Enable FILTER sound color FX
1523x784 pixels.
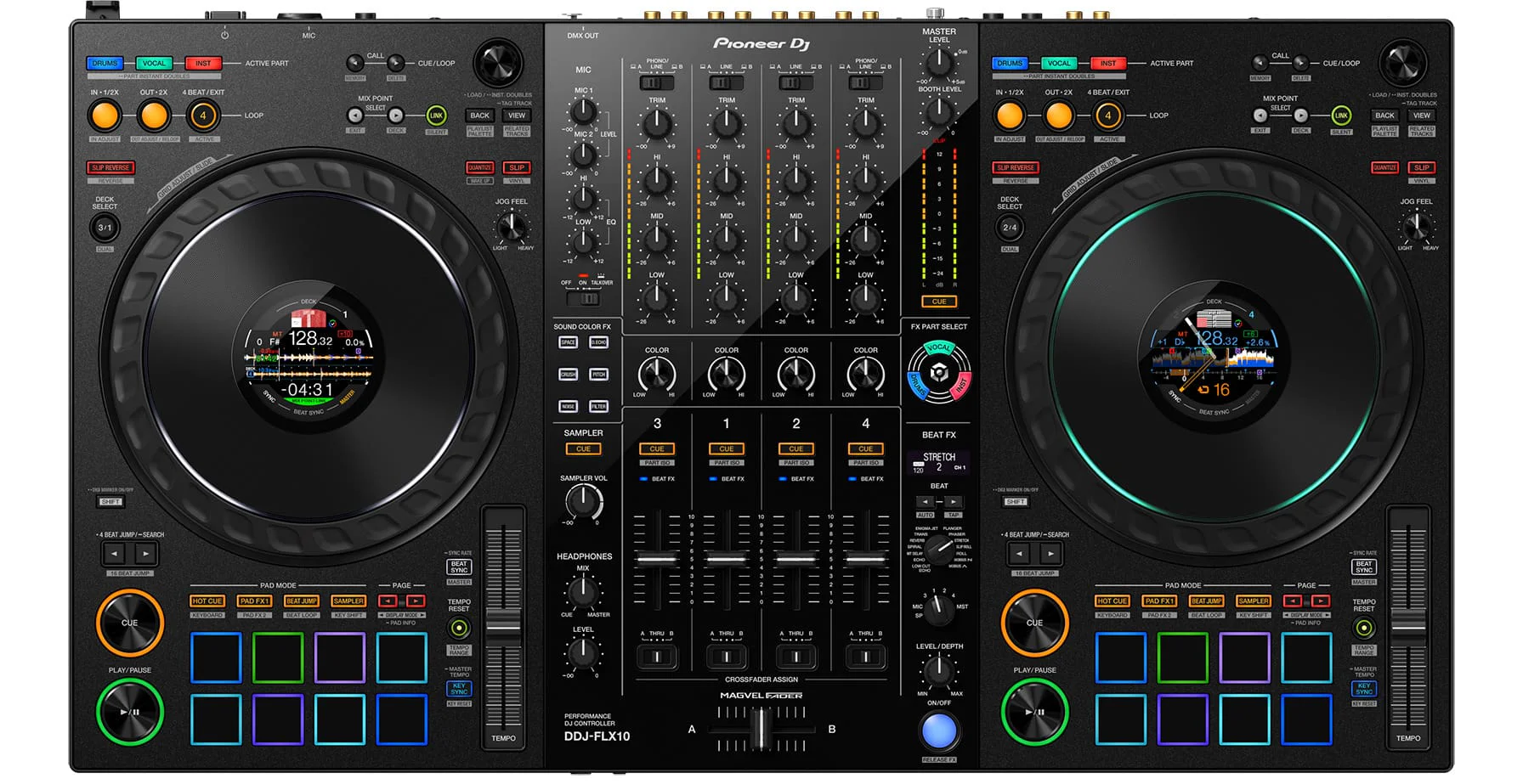(599, 407)
